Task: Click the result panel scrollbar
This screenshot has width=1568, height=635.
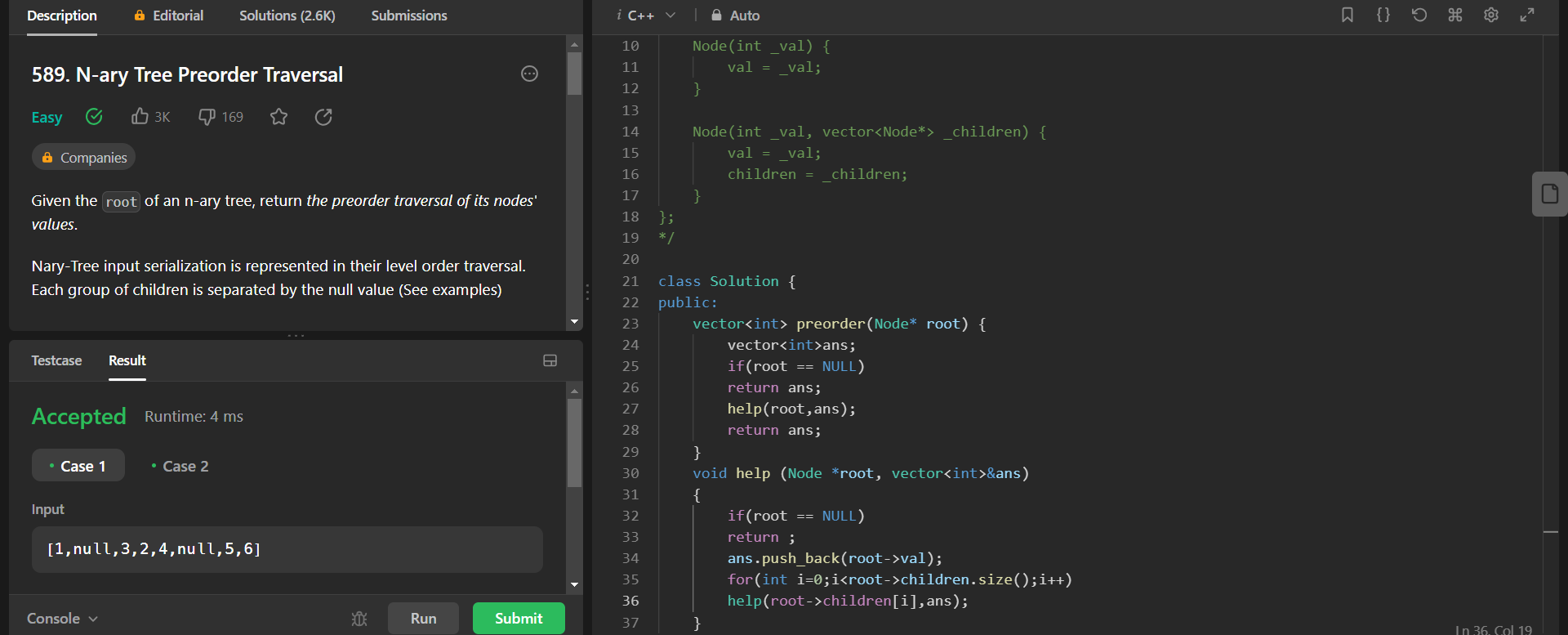Action: pyautogui.click(x=575, y=442)
